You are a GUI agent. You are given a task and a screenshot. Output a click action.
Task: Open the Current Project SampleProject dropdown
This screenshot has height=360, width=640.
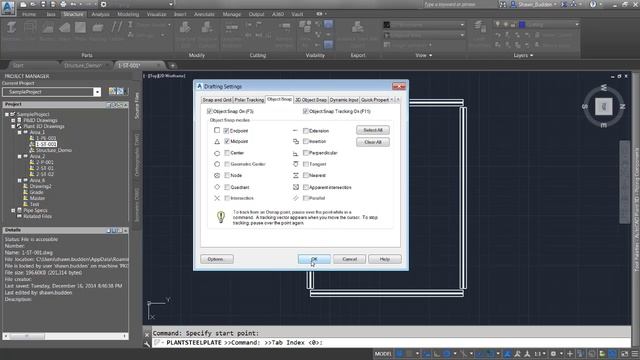tap(97, 92)
